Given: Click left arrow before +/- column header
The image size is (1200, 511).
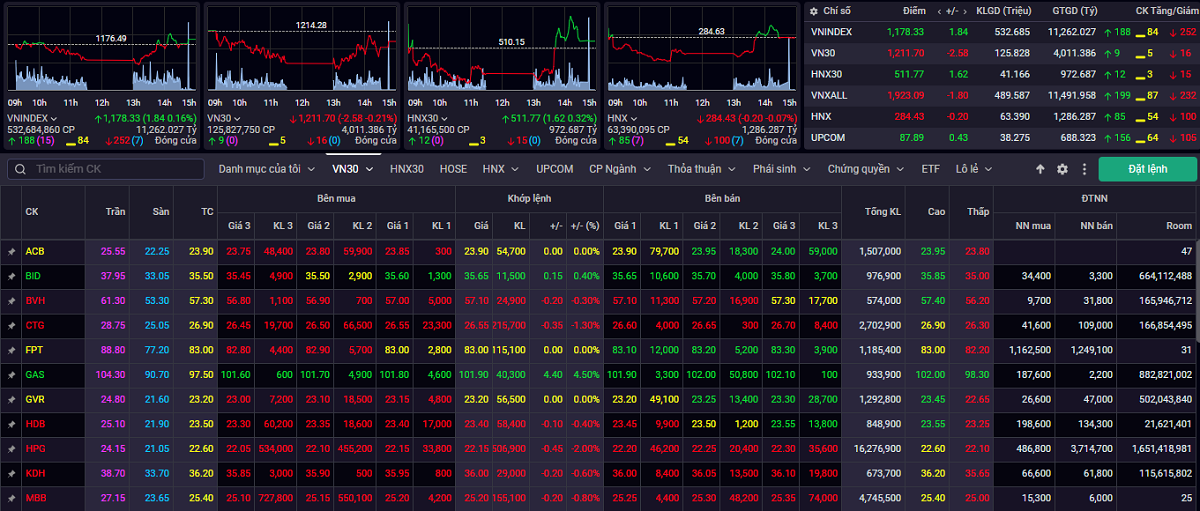Looking at the screenshot, I should point(938,10).
